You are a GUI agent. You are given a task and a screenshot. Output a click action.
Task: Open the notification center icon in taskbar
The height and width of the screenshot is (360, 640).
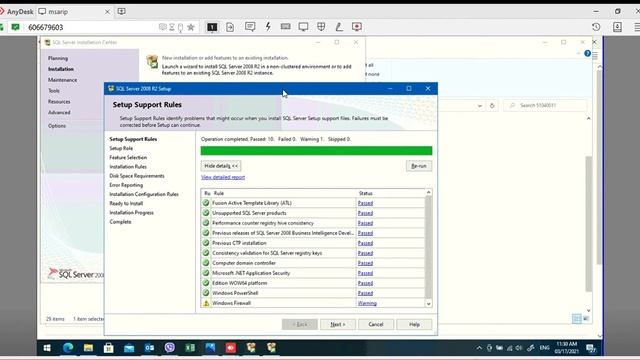point(591,348)
